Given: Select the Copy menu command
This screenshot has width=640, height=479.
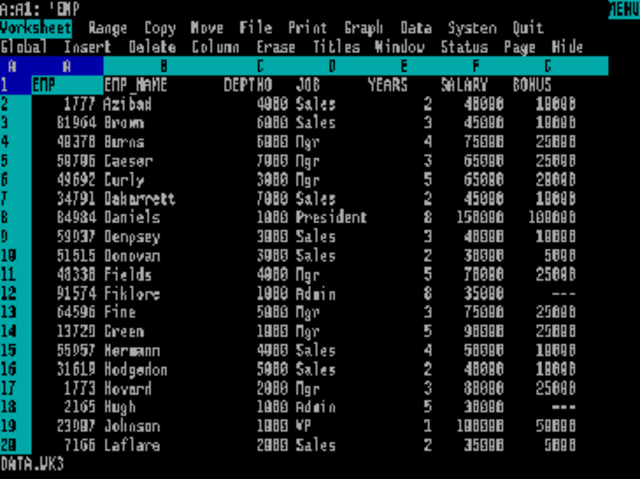Looking at the screenshot, I should coord(160,28).
